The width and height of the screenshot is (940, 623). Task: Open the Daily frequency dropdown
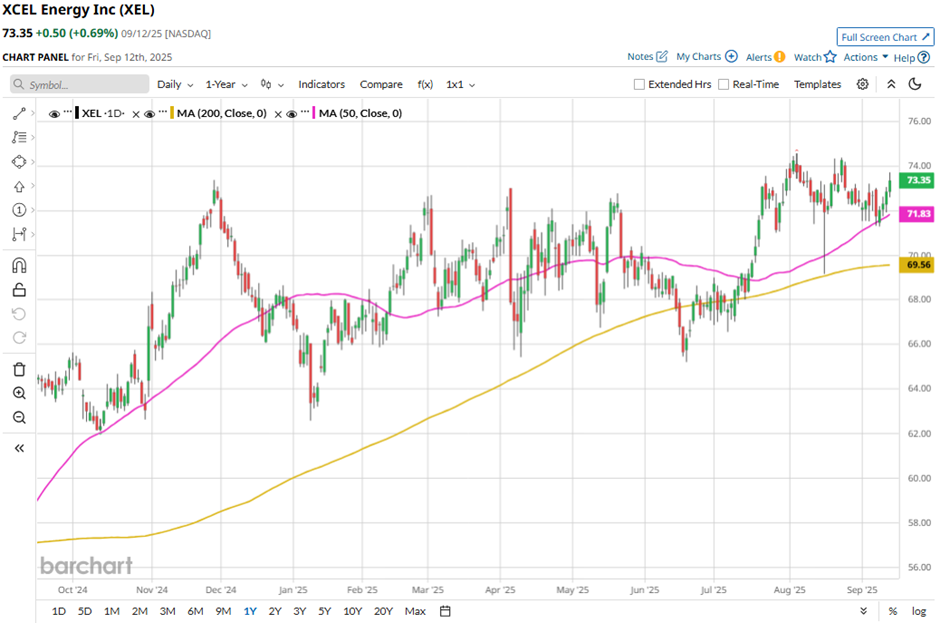point(175,85)
